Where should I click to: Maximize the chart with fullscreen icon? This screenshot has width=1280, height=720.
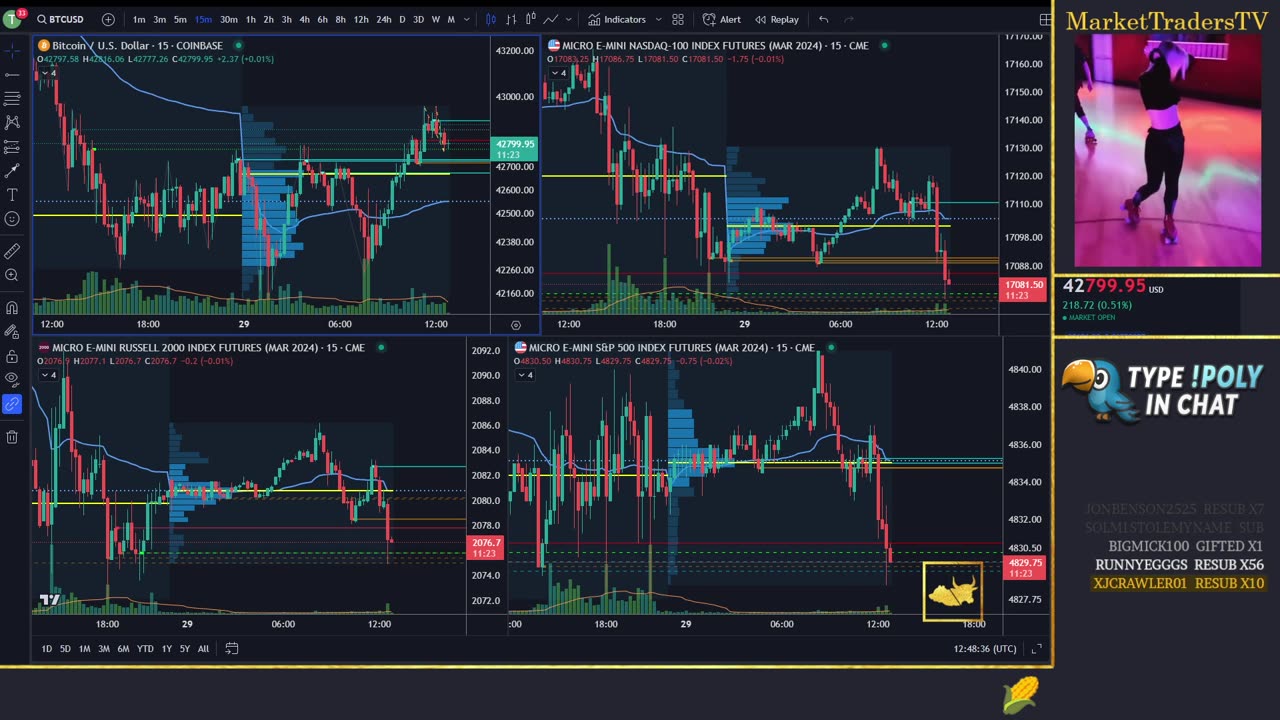pos(1037,648)
